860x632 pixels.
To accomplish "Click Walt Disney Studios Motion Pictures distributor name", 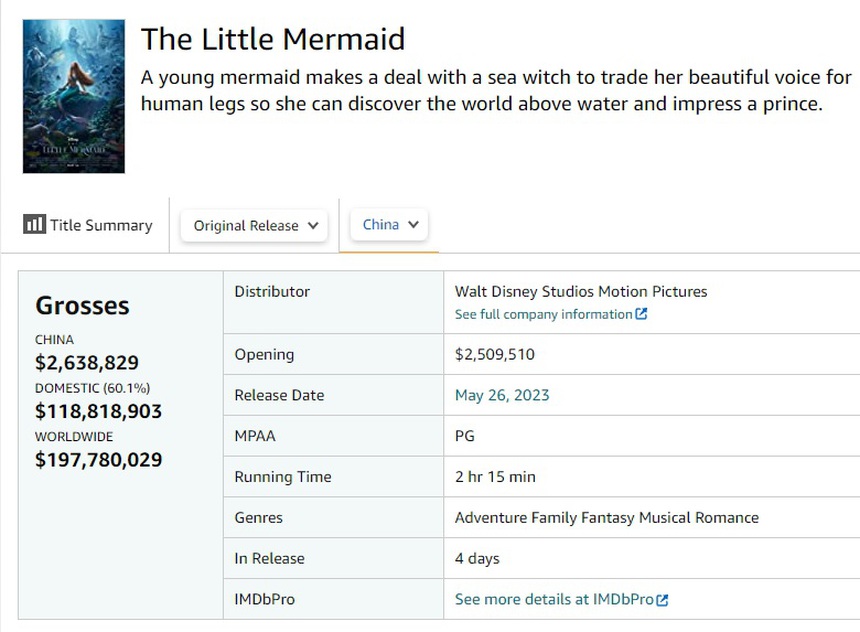I will pyautogui.click(x=580, y=291).
